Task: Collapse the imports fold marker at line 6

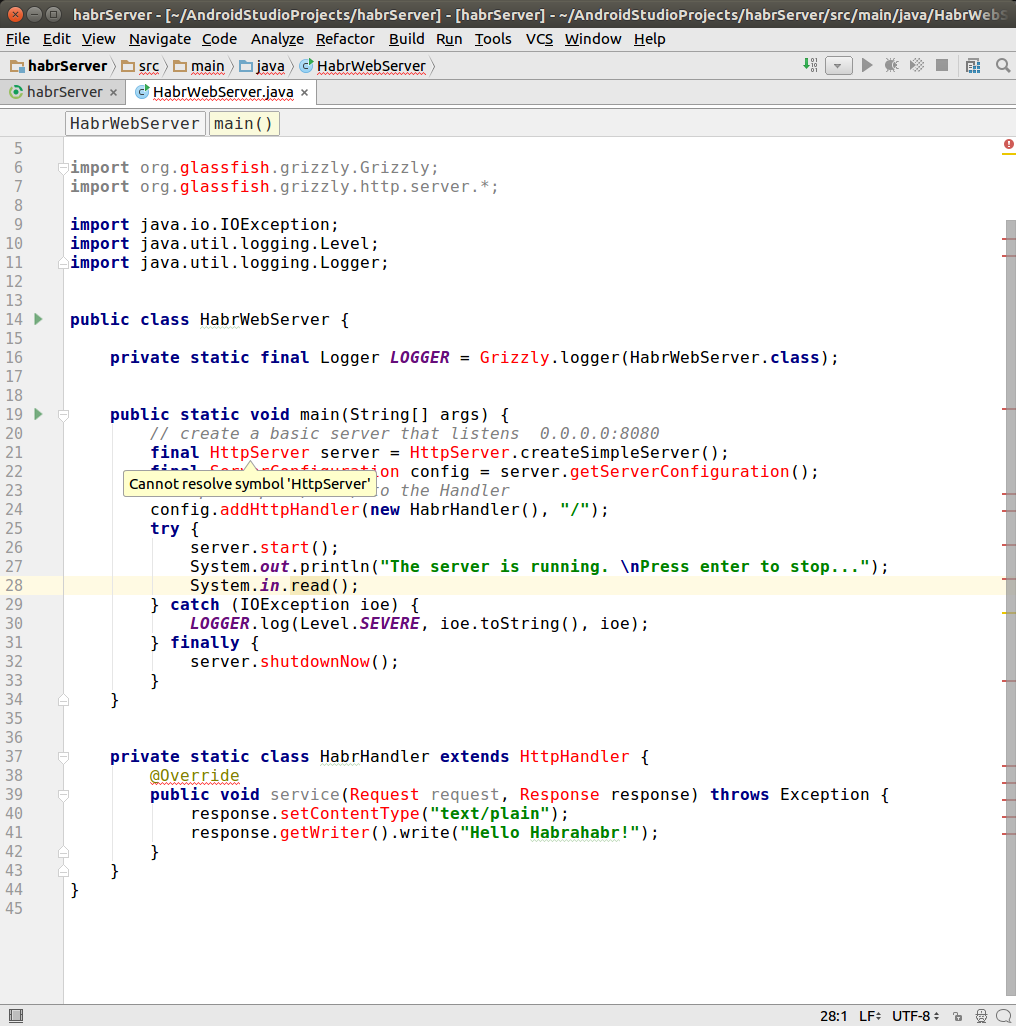Action: (x=63, y=168)
